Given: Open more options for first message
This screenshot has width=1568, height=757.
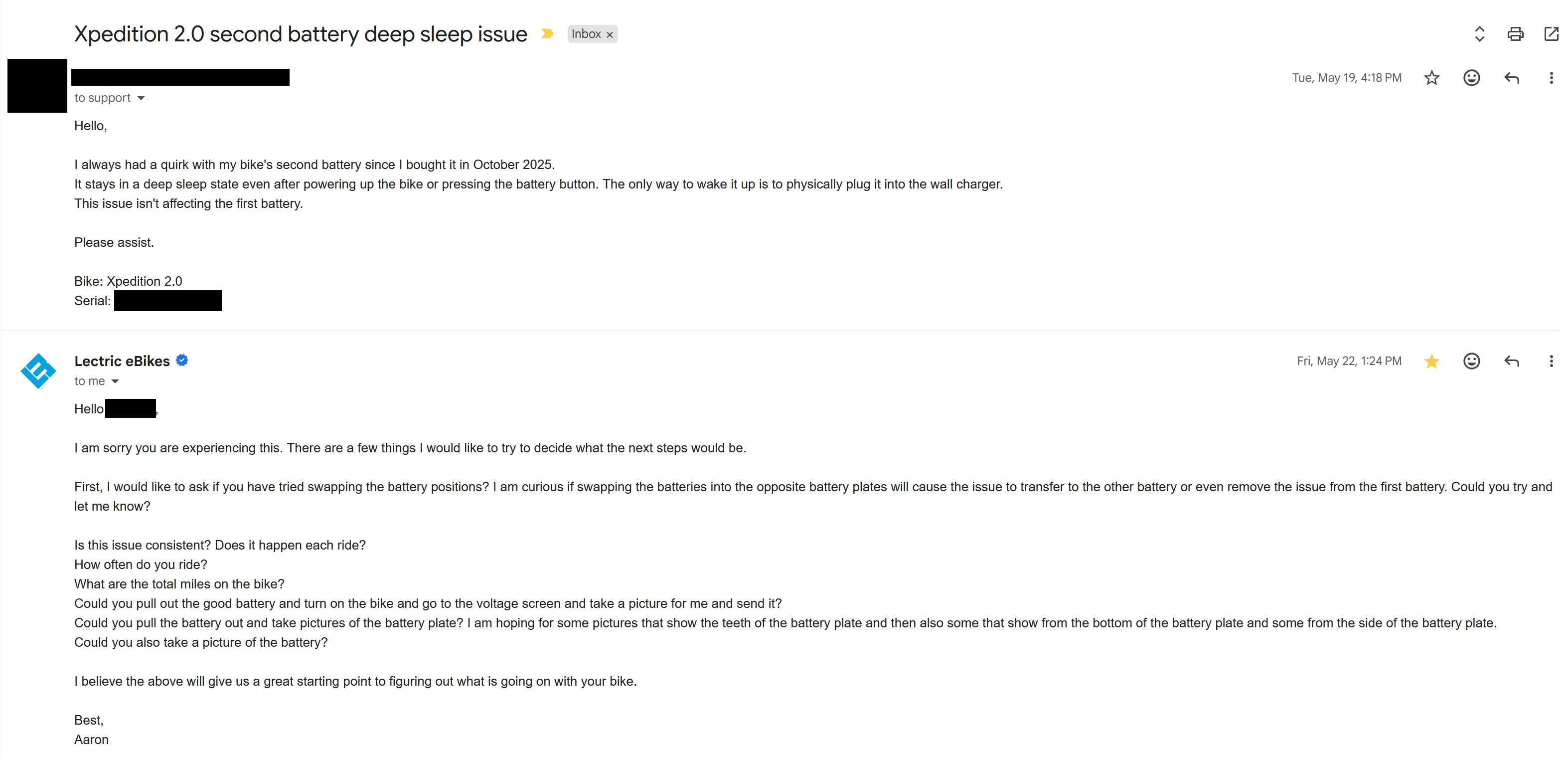Looking at the screenshot, I should [1551, 78].
